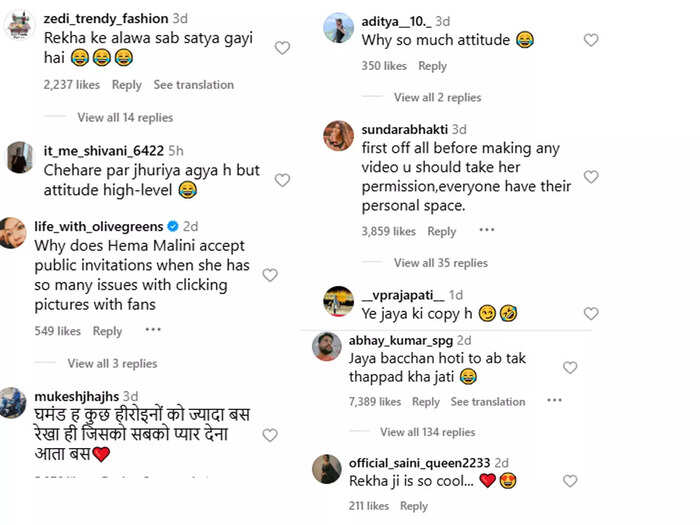The width and height of the screenshot is (700, 525).
Task: See translation of zedi_trendy_fashion's comment
Action: [193, 85]
